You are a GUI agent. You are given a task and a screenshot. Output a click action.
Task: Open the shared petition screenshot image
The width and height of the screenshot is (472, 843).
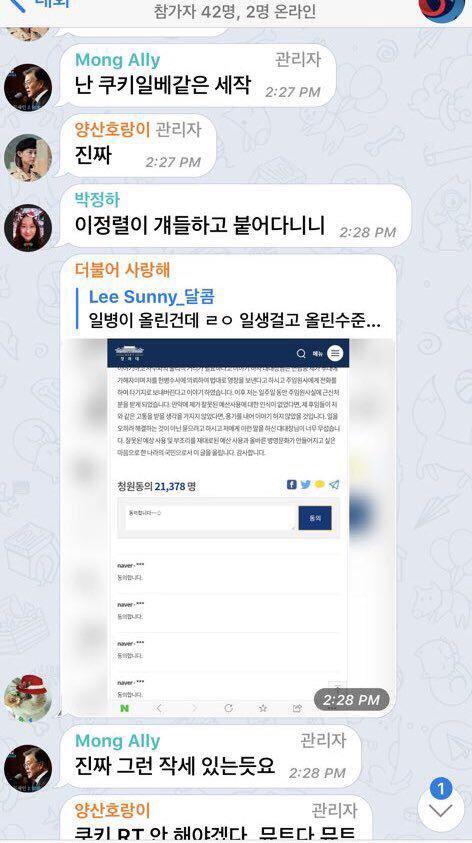228,527
